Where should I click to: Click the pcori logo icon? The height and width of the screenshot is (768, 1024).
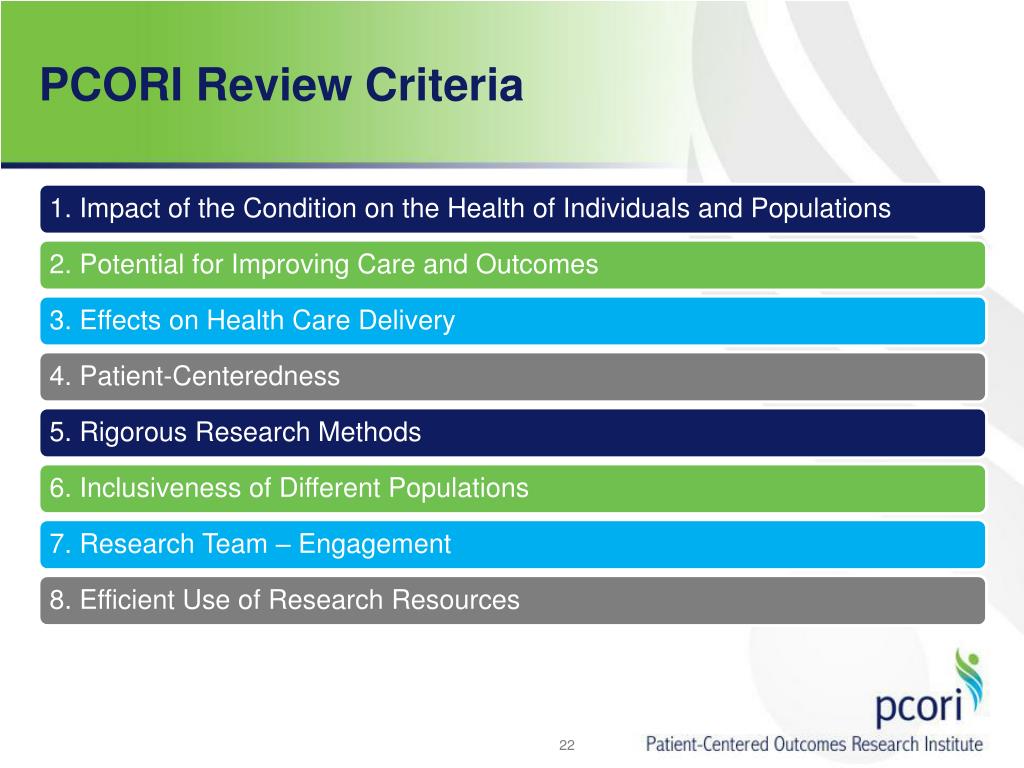point(929,688)
